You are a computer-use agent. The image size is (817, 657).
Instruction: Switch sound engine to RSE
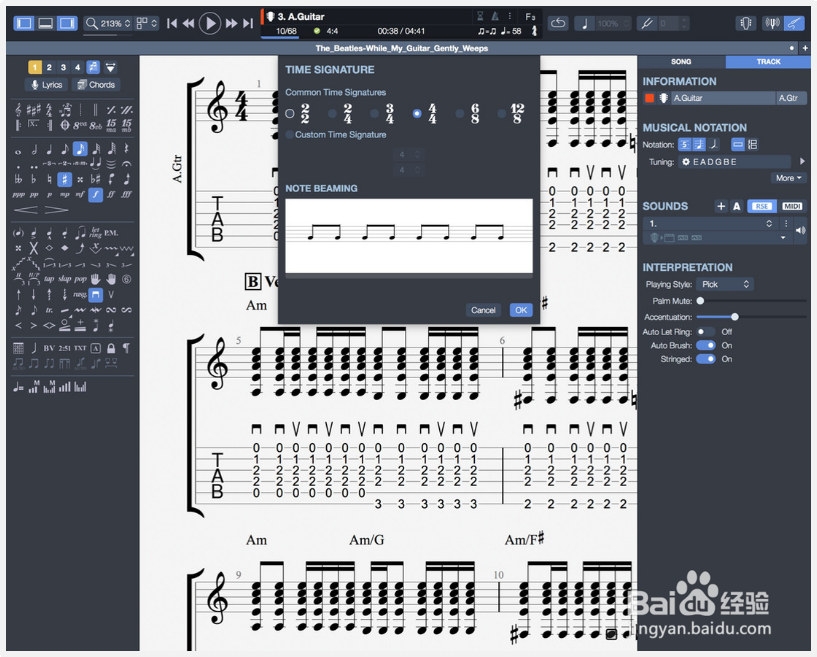tap(762, 206)
